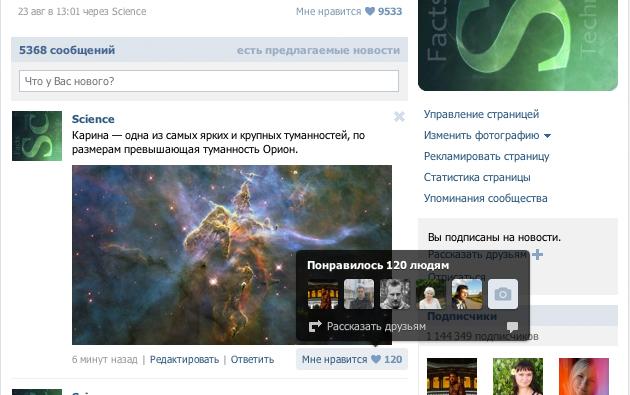This screenshot has height=395, width=630.
Task: Click the plus icon next to Рассказать друзьям
Action: point(538,254)
